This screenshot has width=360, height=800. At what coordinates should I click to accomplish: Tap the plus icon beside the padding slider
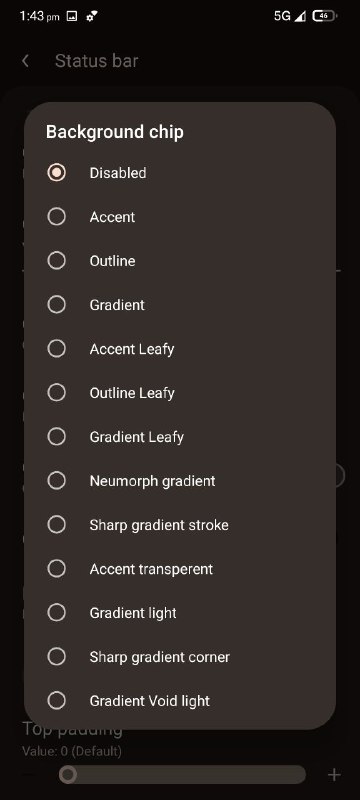(x=334, y=775)
